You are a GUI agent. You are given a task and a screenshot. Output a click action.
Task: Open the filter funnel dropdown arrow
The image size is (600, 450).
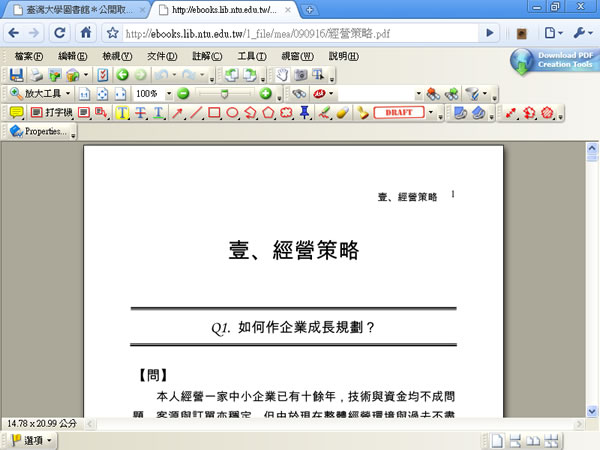(x=485, y=93)
